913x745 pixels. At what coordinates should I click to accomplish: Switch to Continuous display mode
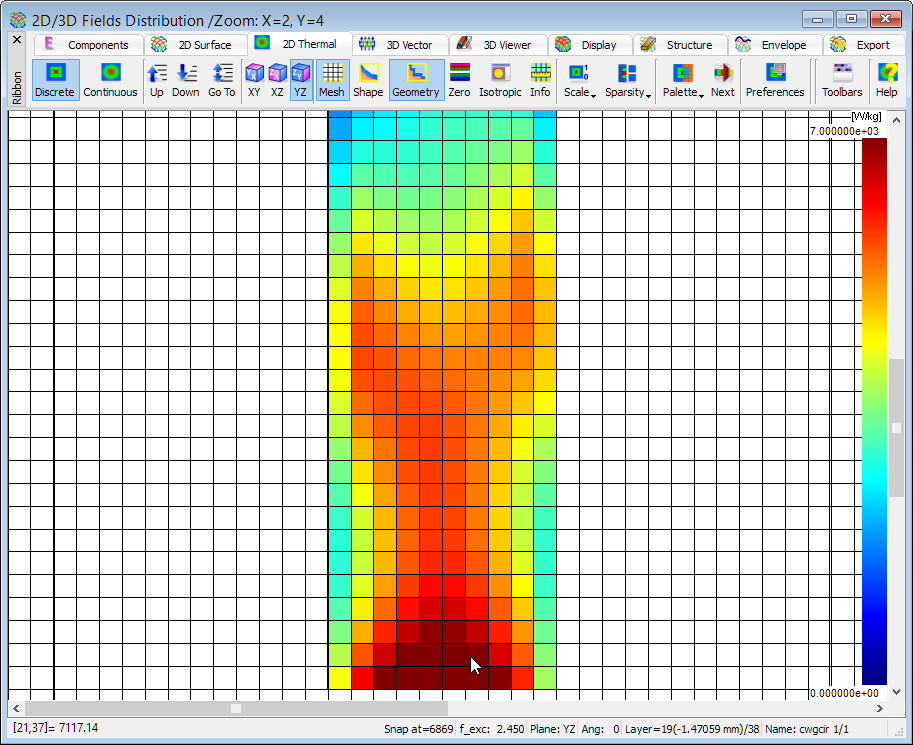tap(110, 80)
